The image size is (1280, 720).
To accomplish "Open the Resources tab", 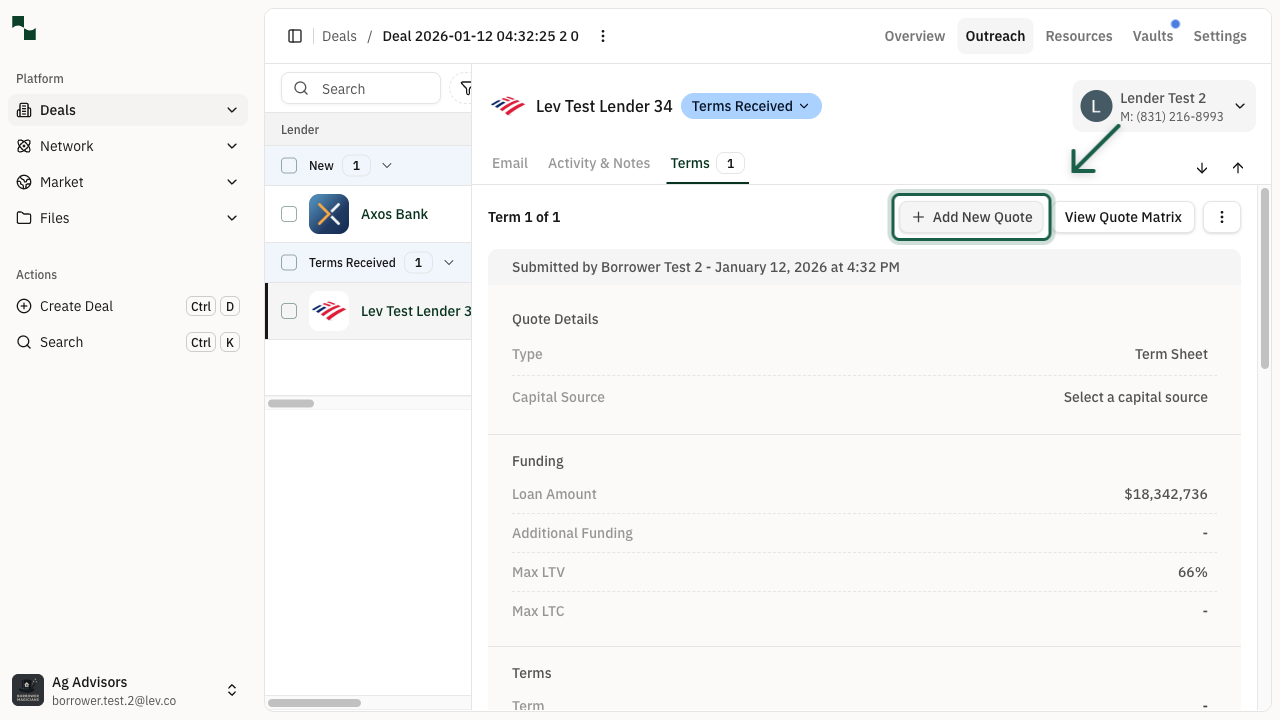I will click(1079, 36).
